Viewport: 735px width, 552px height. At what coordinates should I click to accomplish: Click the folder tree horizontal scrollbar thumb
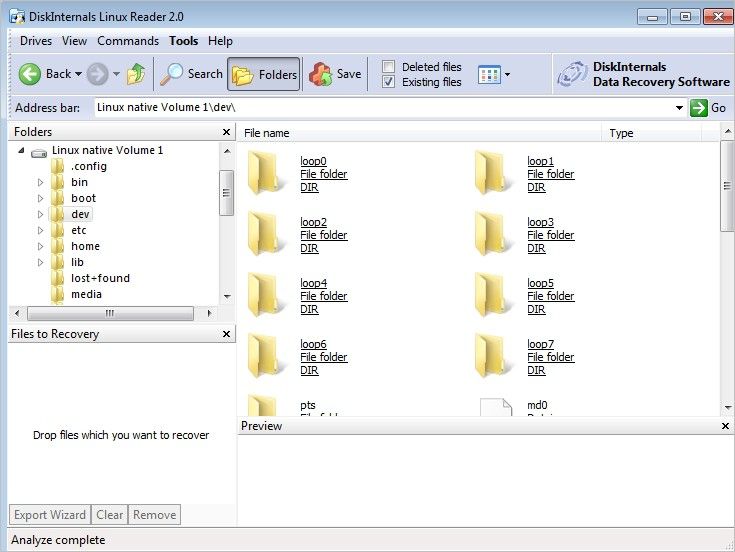point(110,313)
